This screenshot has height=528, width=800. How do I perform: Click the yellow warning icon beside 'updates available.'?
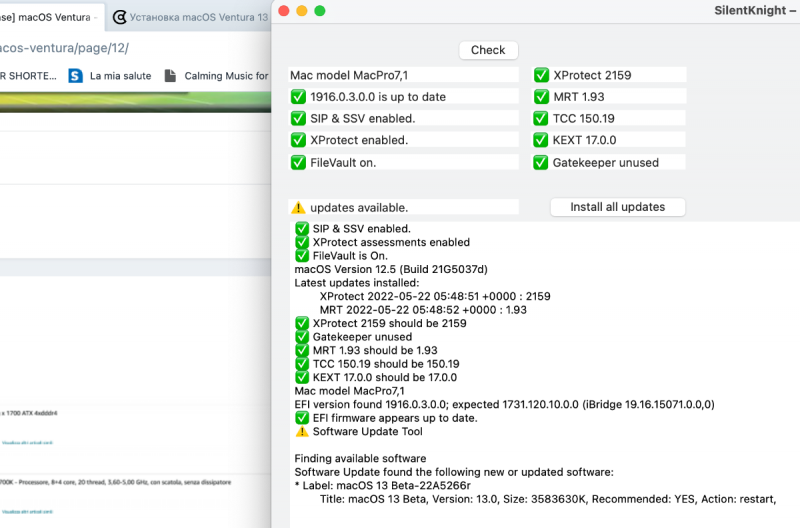click(298, 208)
